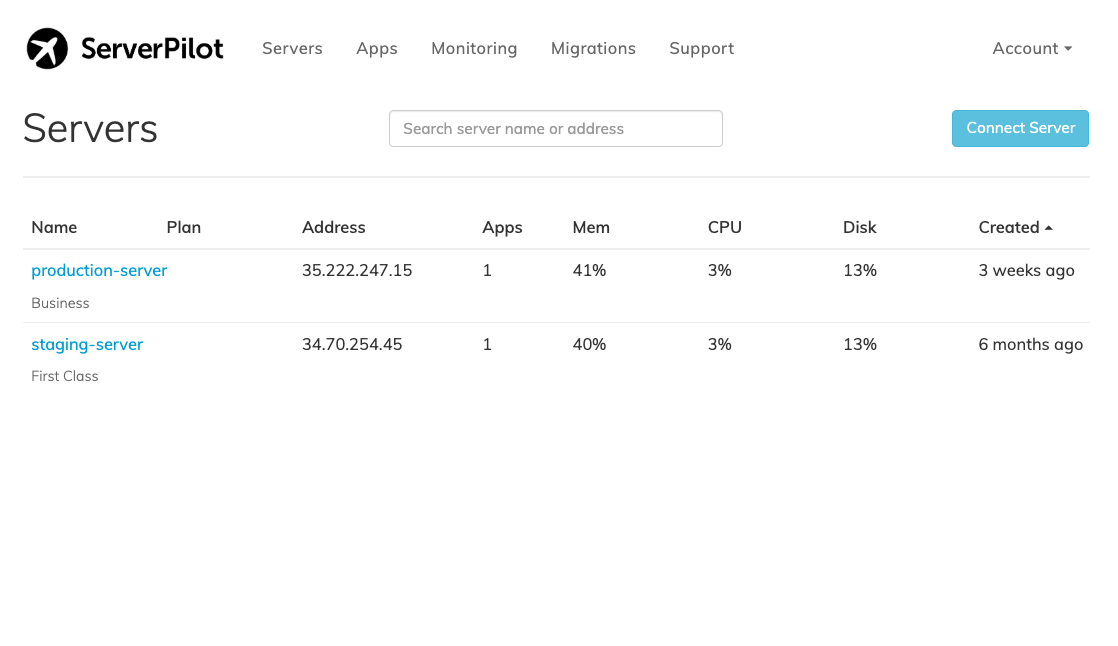Viewport: 1118px width, 646px height.
Task: Sort servers by CPU column
Action: click(725, 227)
